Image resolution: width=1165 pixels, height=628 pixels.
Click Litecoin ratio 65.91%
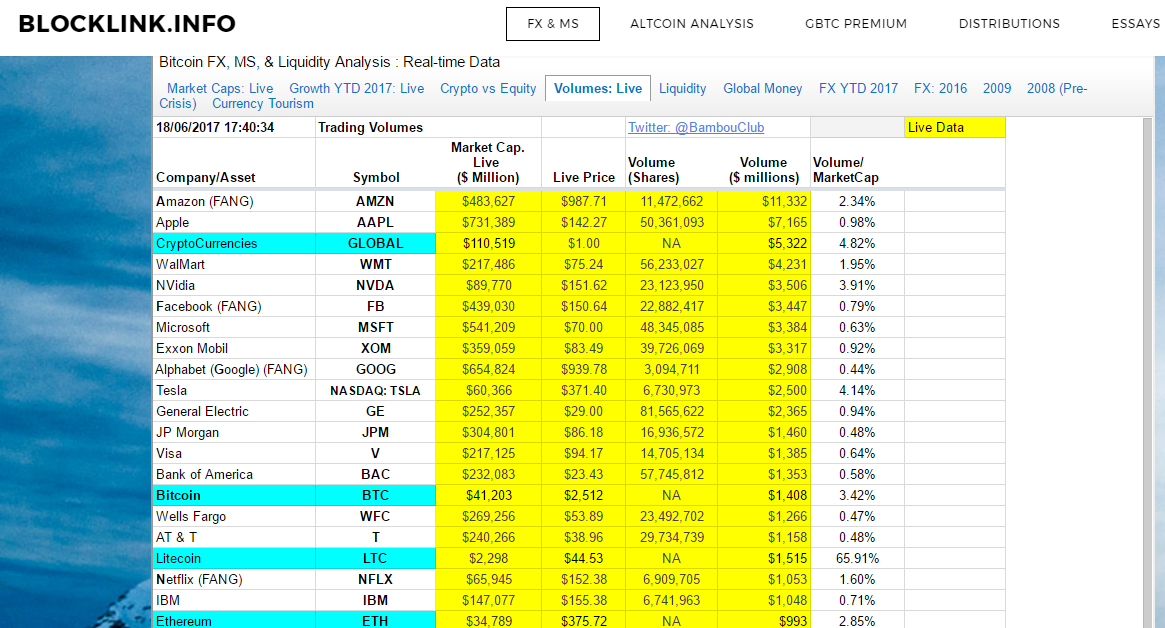857,558
